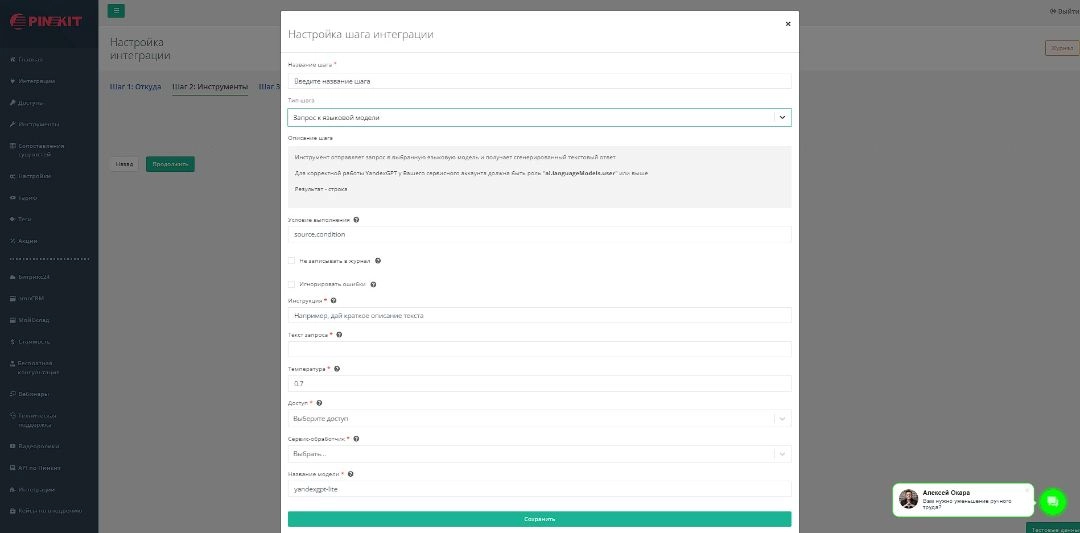The height and width of the screenshot is (533, 1080).
Task: Open the green live chat bubble icon
Action: click(x=1052, y=501)
